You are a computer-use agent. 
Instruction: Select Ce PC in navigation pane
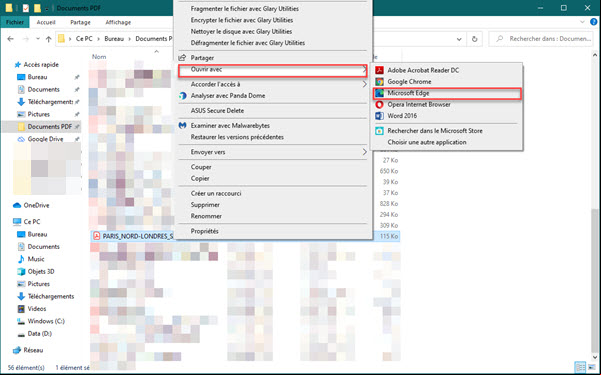(31, 222)
